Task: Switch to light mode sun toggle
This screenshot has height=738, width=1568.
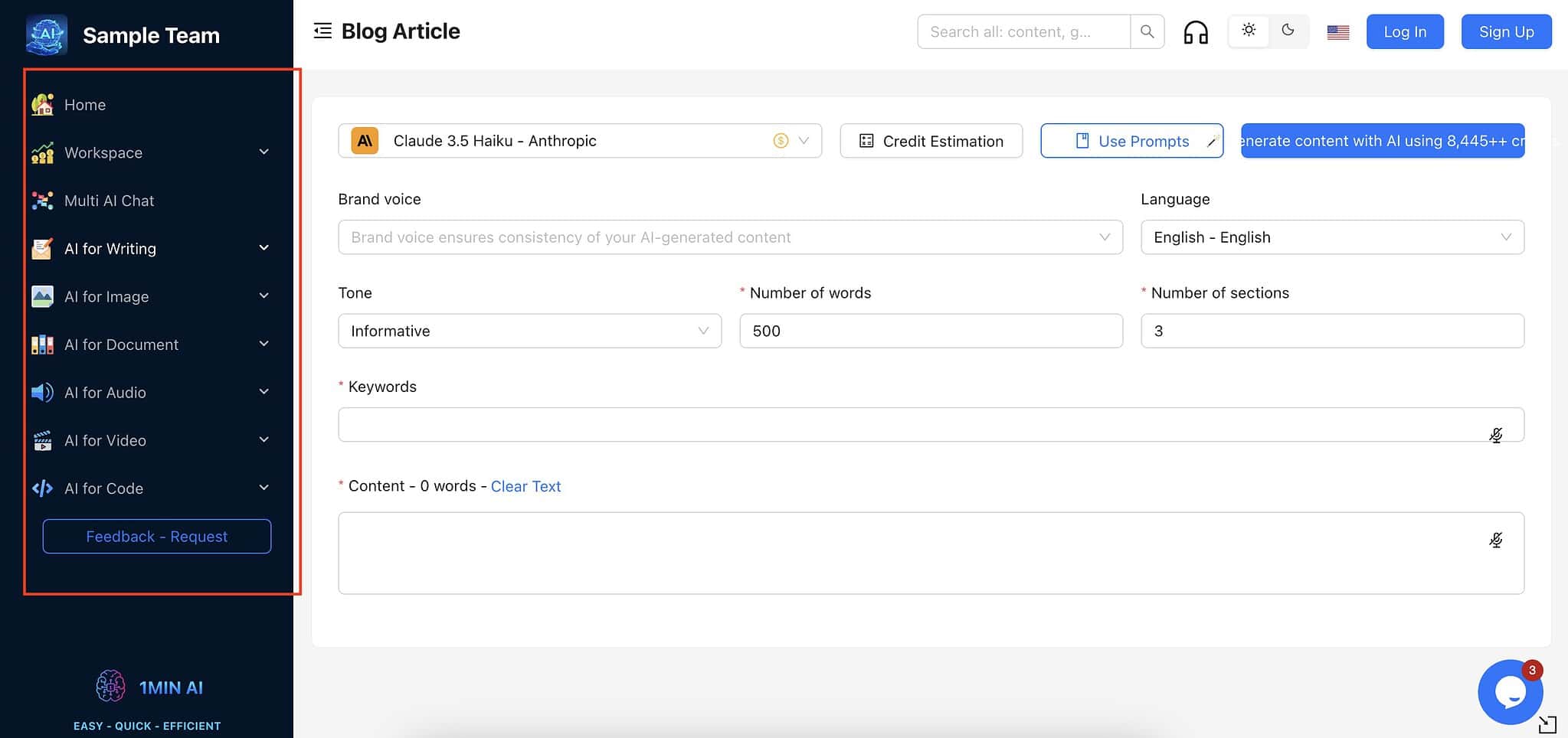Action: (x=1249, y=31)
